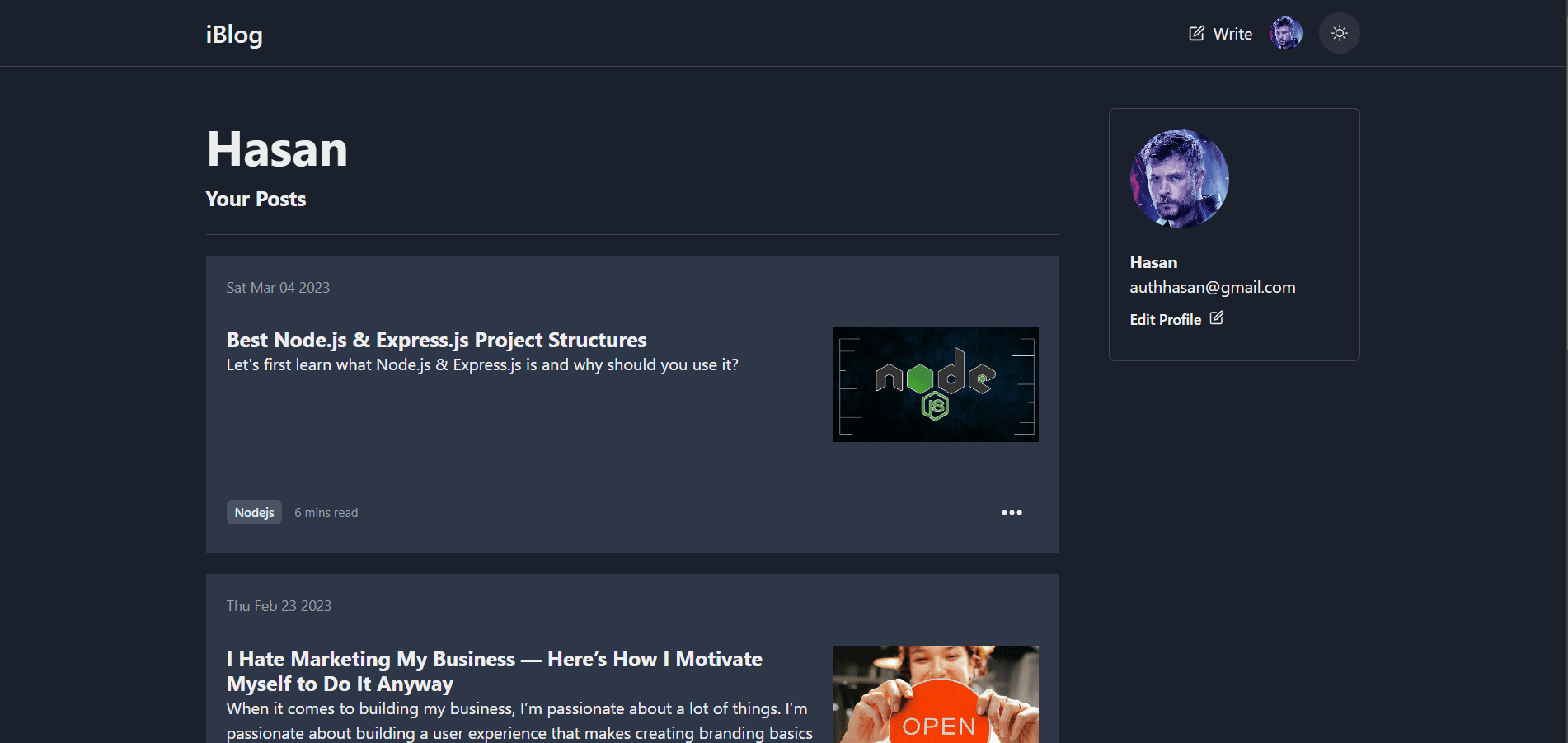
Task: Open the OPEN sign post thumbnail
Action: pos(936,694)
